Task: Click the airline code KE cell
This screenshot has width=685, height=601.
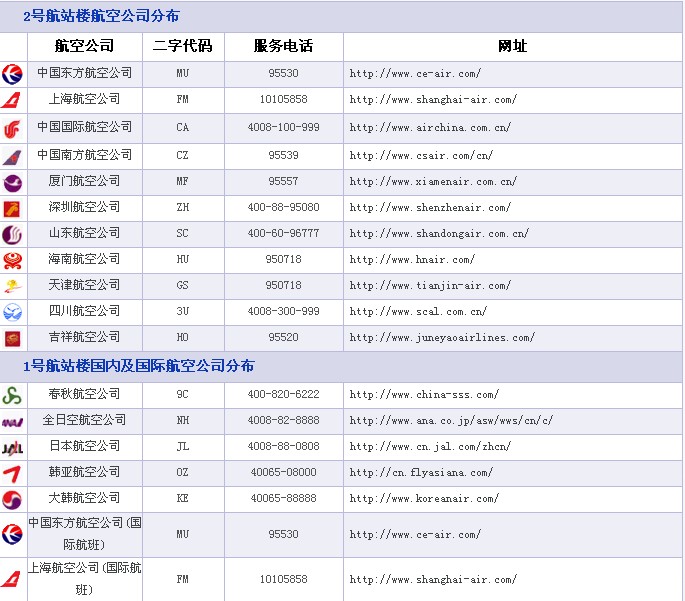Action: point(183,498)
